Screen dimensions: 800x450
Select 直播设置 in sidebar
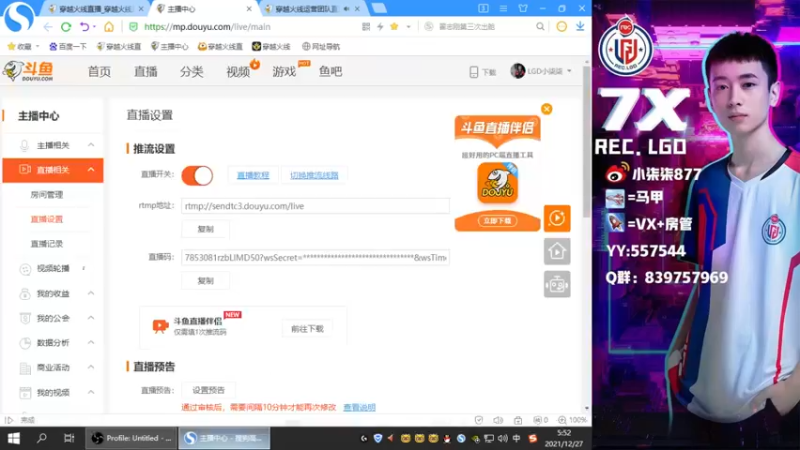(47, 219)
